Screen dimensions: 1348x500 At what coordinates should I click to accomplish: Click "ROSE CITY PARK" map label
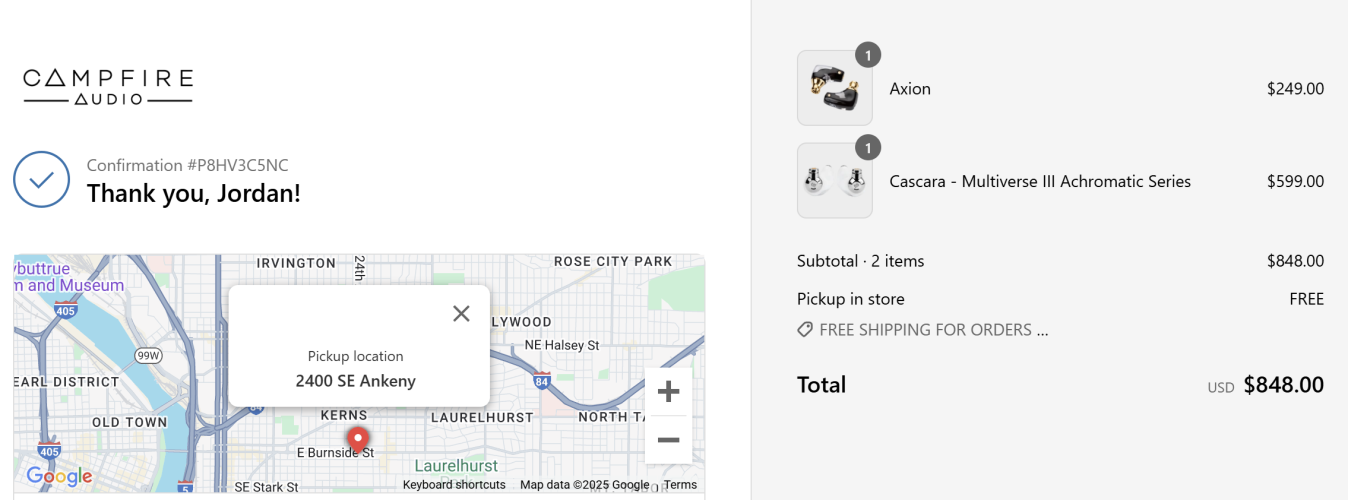[x=613, y=262]
